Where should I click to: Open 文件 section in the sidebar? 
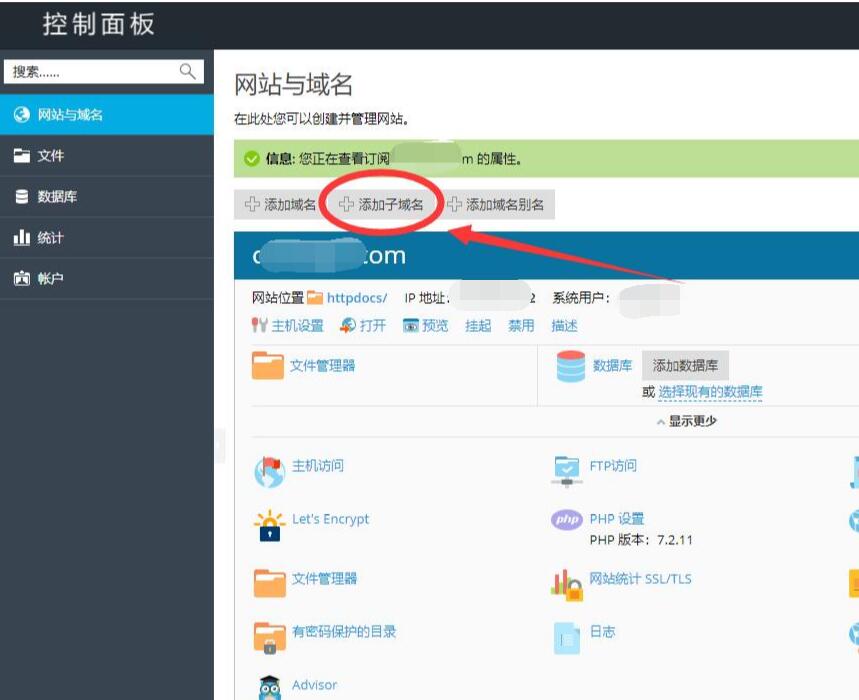coord(107,156)
